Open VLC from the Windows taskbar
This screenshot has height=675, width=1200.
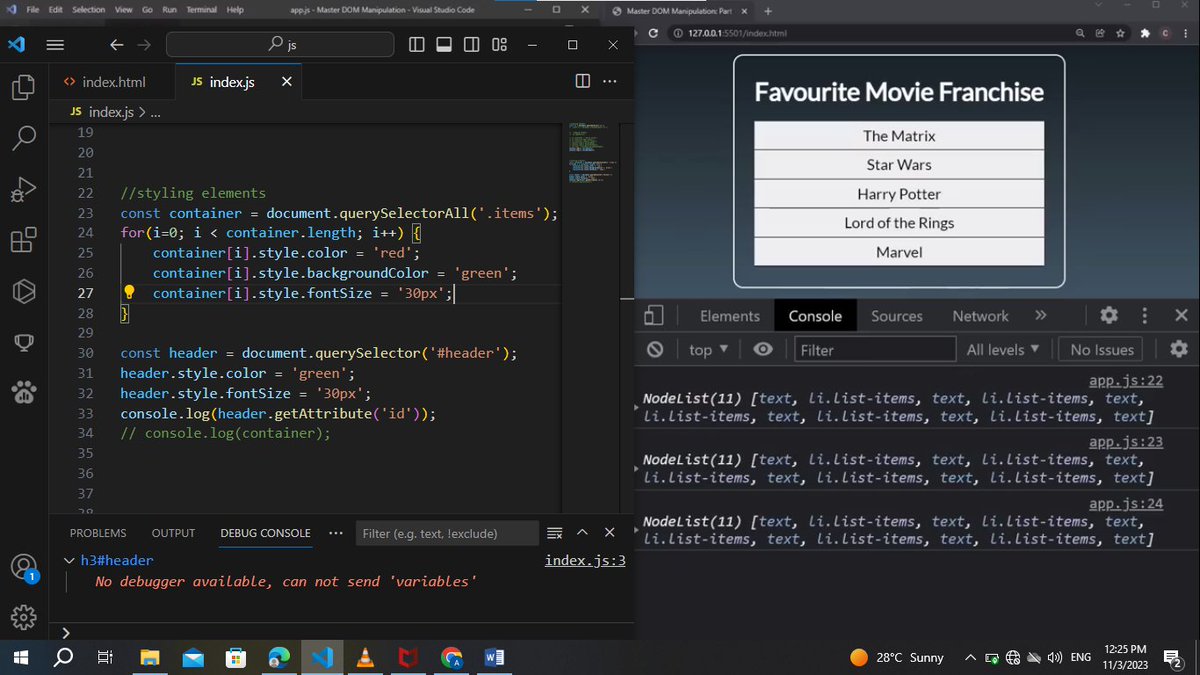(365, 657)
